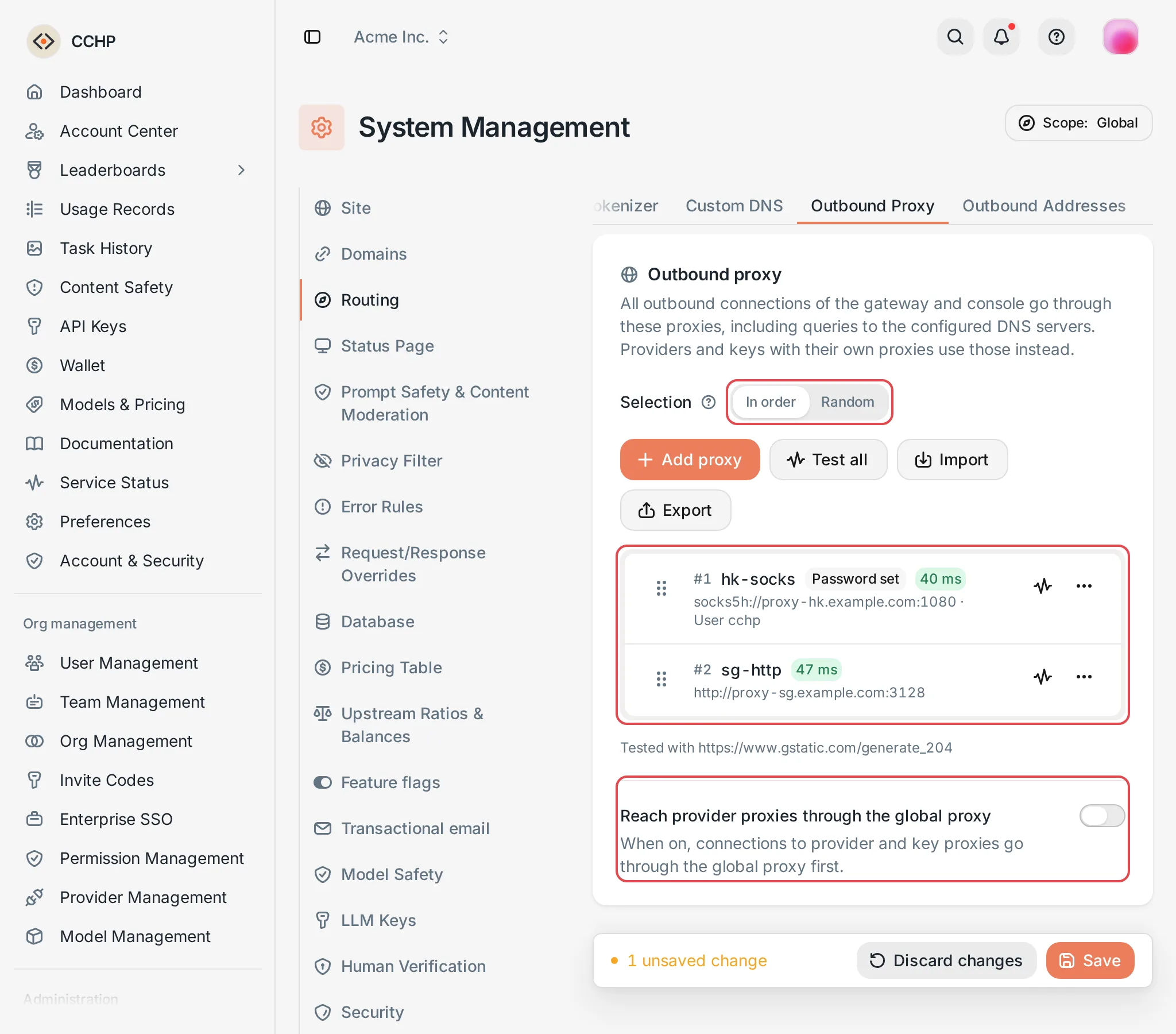Open the search icon in header
Screen dimensions: 1176x1034
click(954, 37)
